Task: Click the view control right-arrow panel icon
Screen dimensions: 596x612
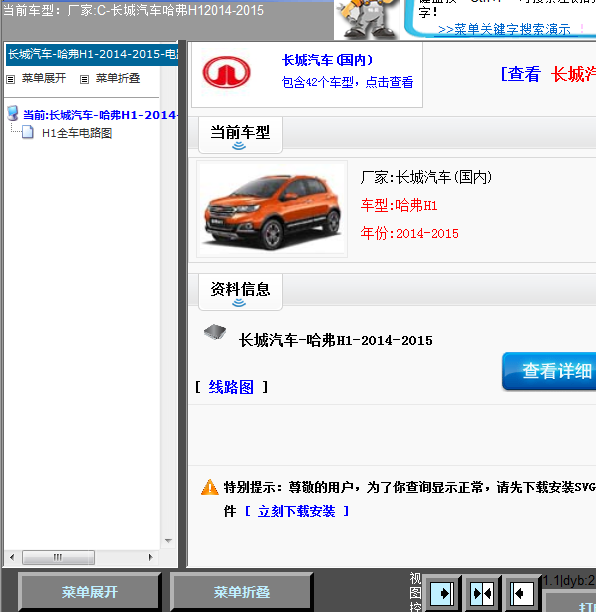Action: click(442, 593)
